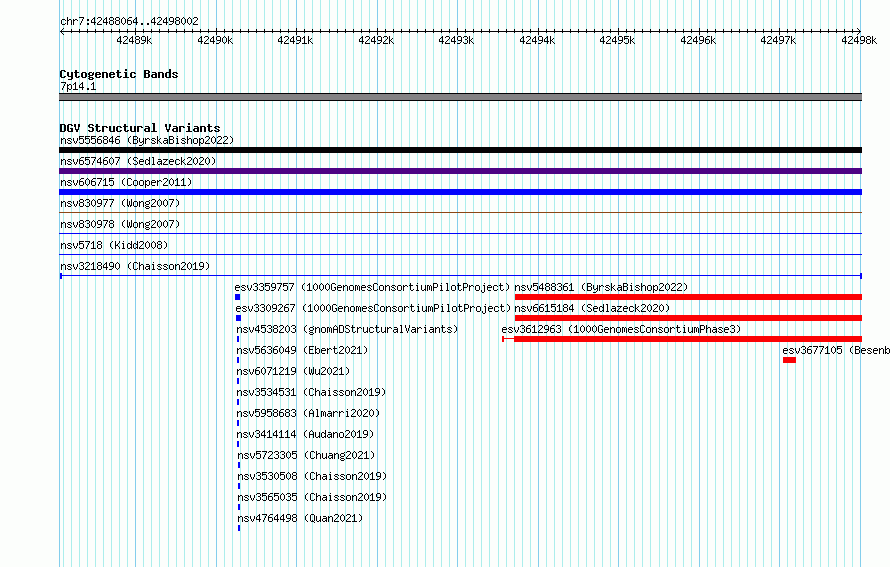Open the nsv830978 (Wong2007) entry
Viewport: 890px width, 567px height.
(120, 224)
